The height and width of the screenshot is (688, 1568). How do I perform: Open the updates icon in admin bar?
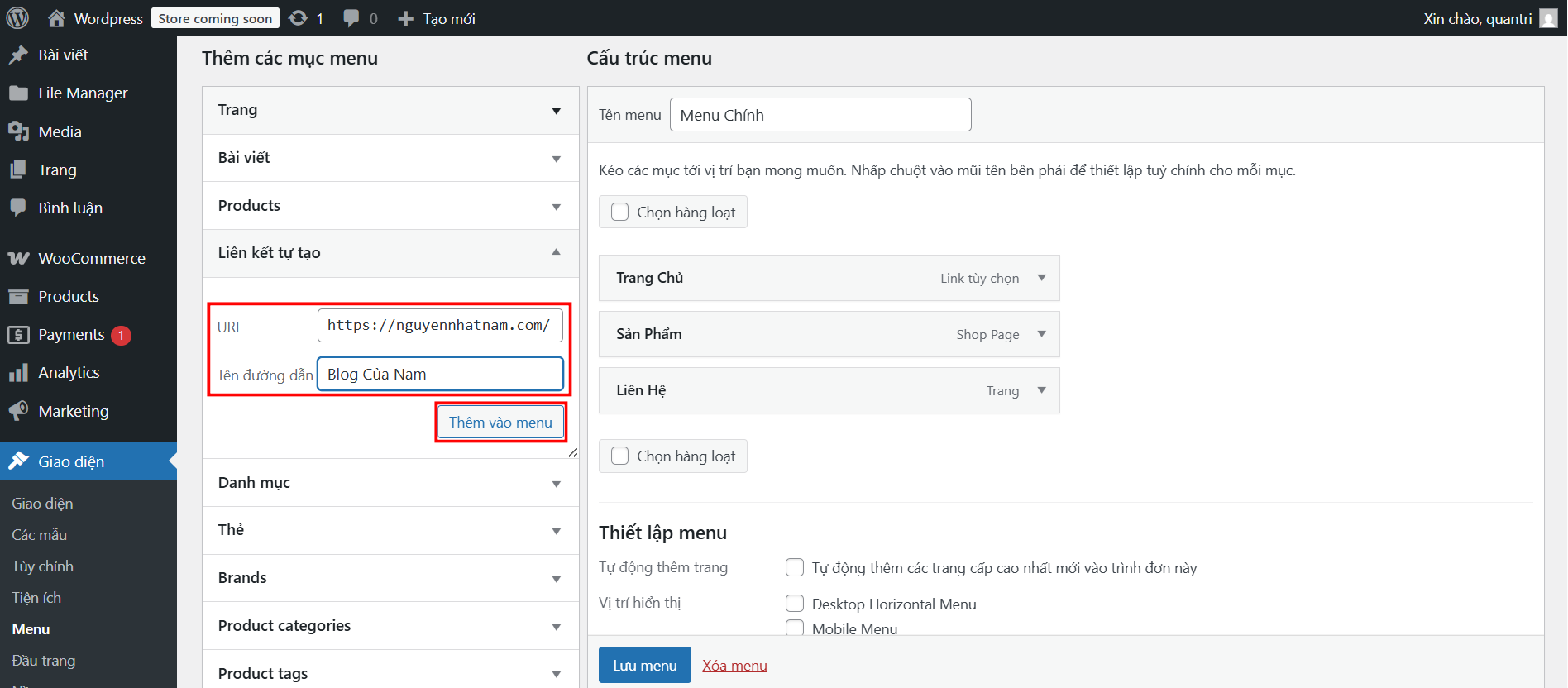pyautogui.click(x=299, y=18)
